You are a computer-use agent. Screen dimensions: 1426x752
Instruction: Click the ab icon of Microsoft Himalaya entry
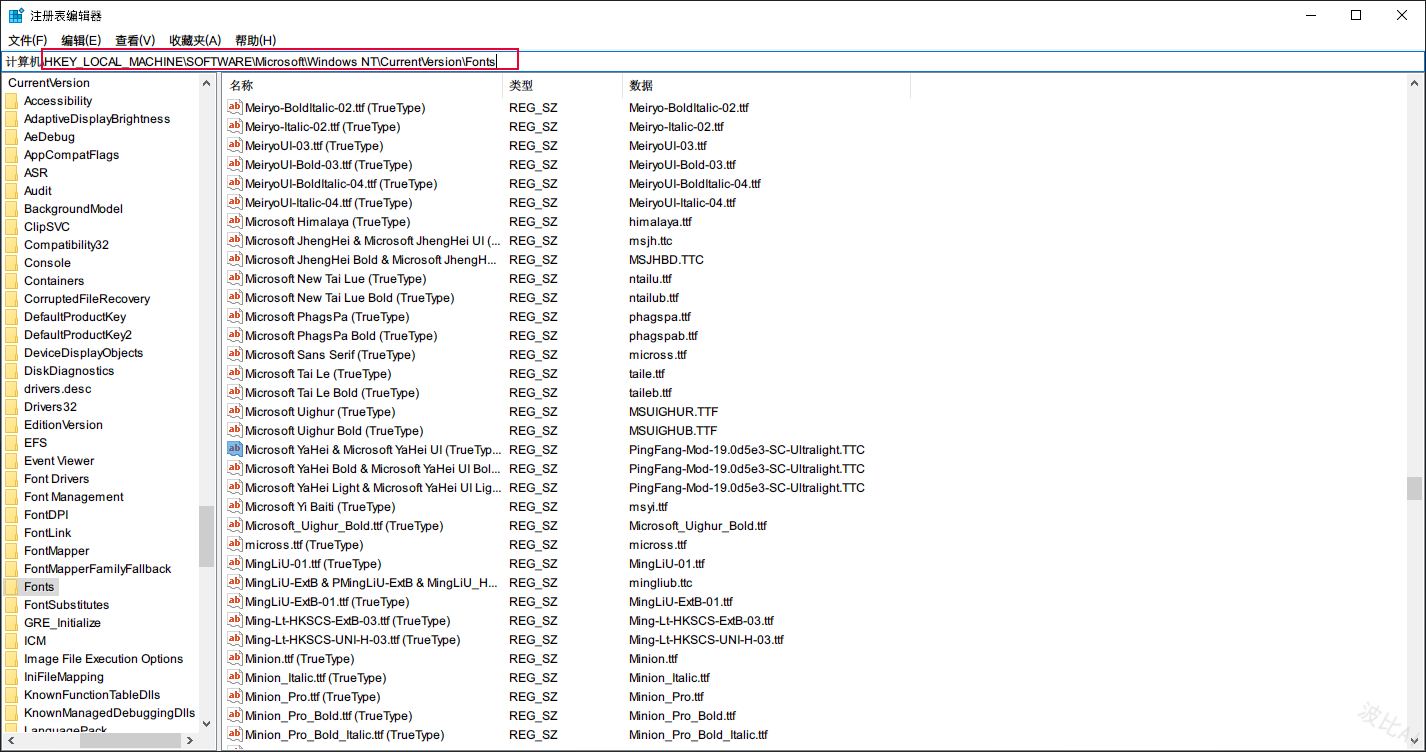point(235,221)
